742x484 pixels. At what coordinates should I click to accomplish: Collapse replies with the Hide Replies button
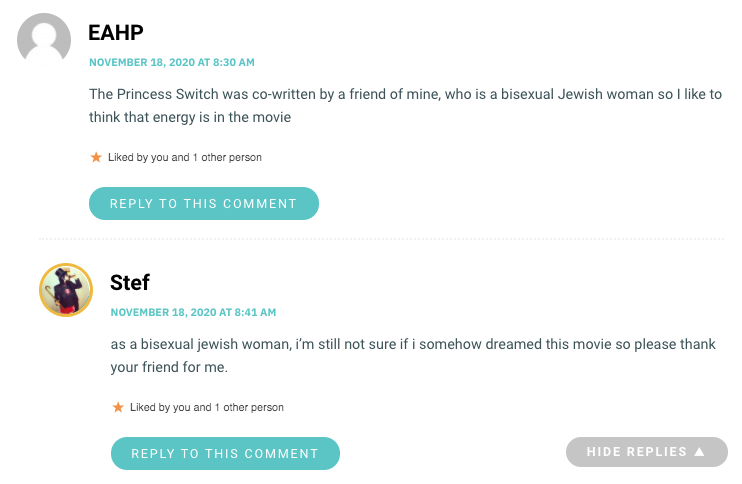646,452
